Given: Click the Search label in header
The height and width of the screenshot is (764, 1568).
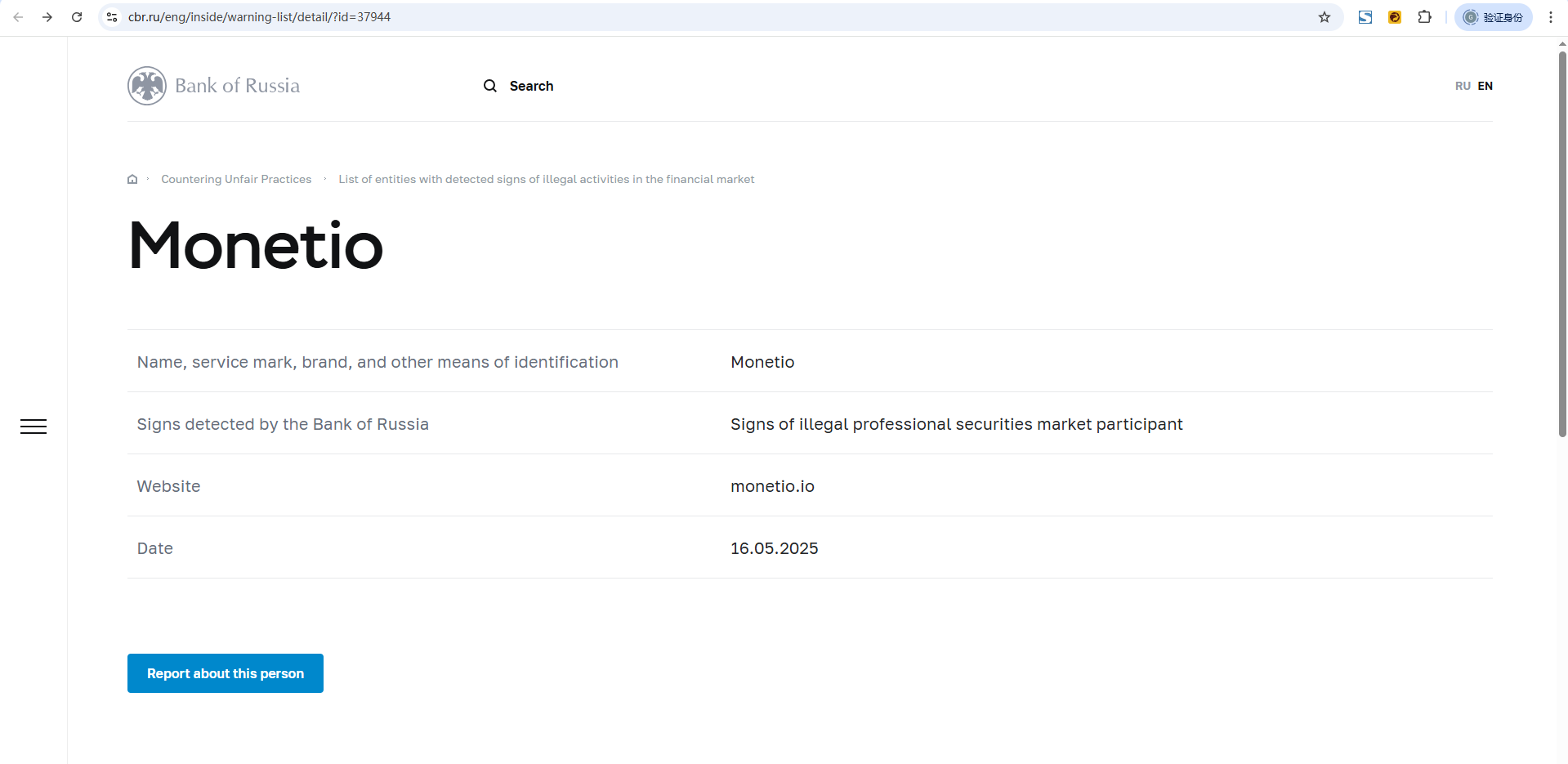Looking at the screenshot, I should pyautogui.click(x=531, y=86).
